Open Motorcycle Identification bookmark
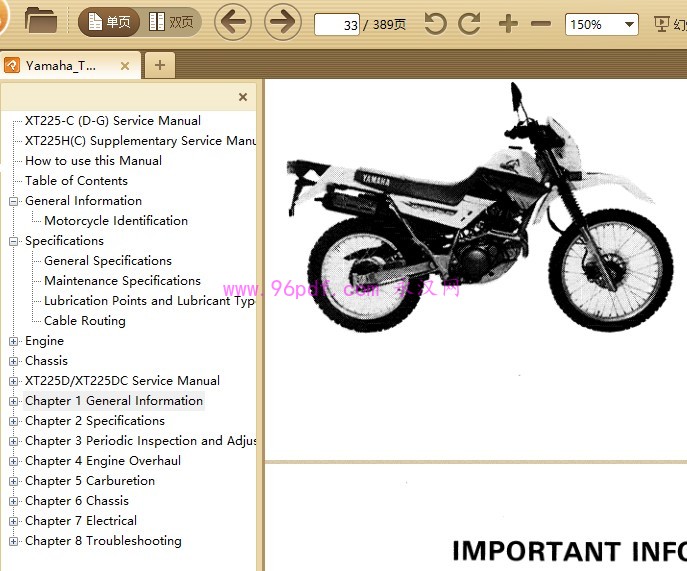Image resolution: width=687 pixels, height=571 pixels. tap(116, 220)
